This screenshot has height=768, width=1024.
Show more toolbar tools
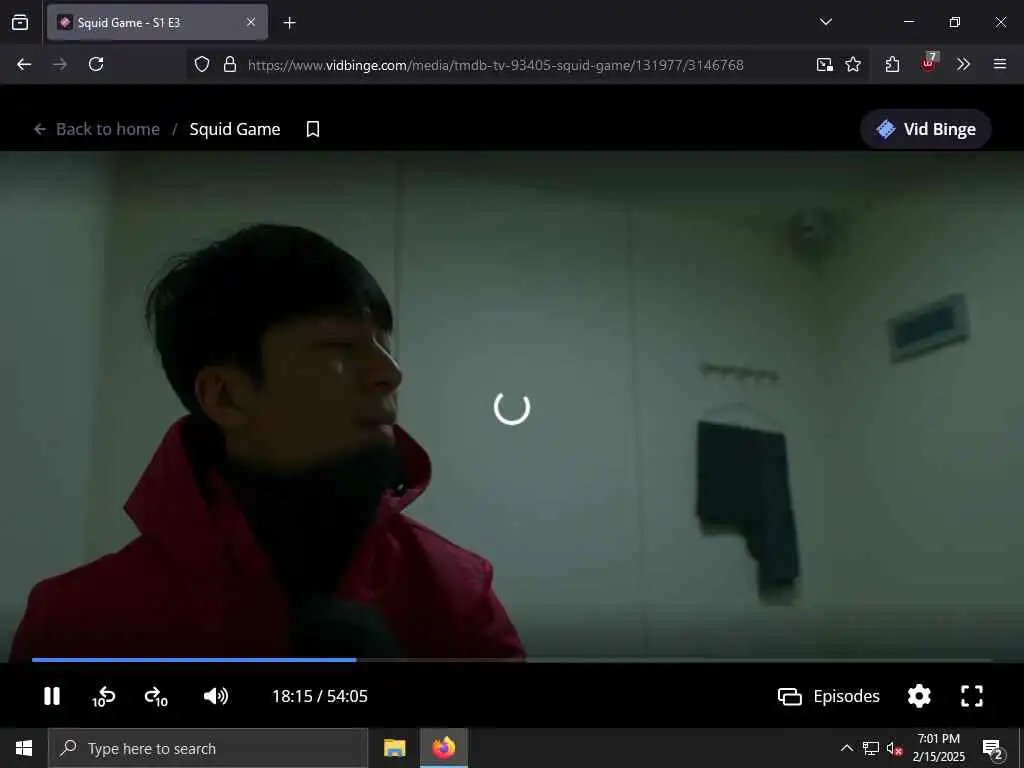point(963,64)
